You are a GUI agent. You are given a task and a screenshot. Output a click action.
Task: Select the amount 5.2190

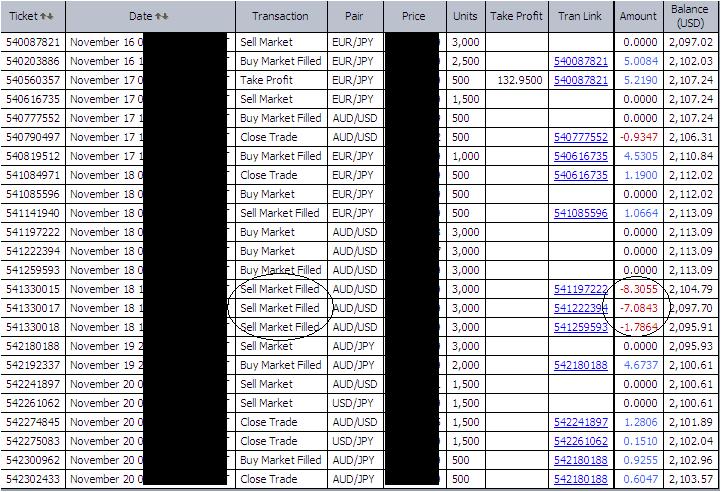pyautogui.click(x=641, y=80)
